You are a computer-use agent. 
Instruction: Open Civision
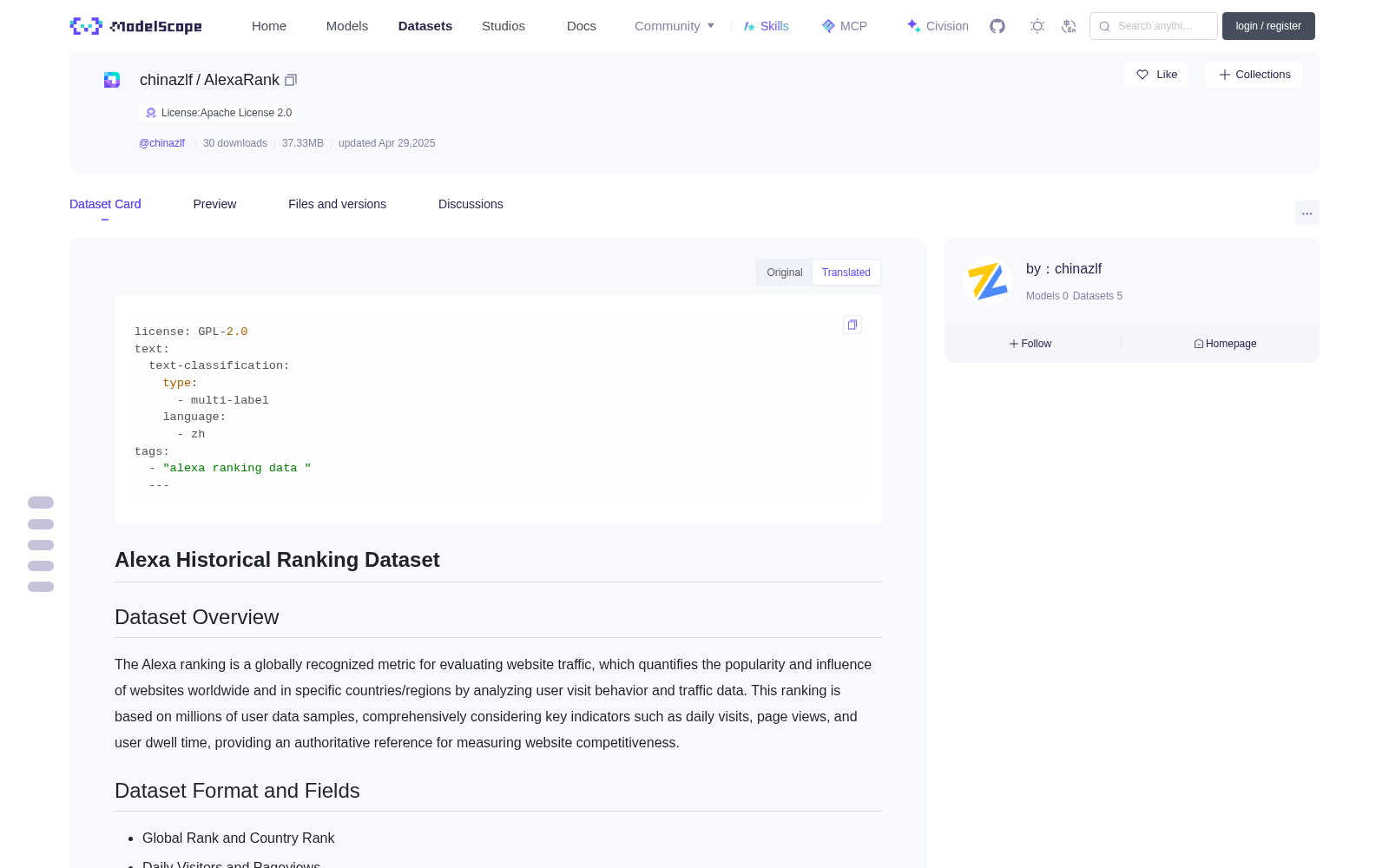coord(938,26)
